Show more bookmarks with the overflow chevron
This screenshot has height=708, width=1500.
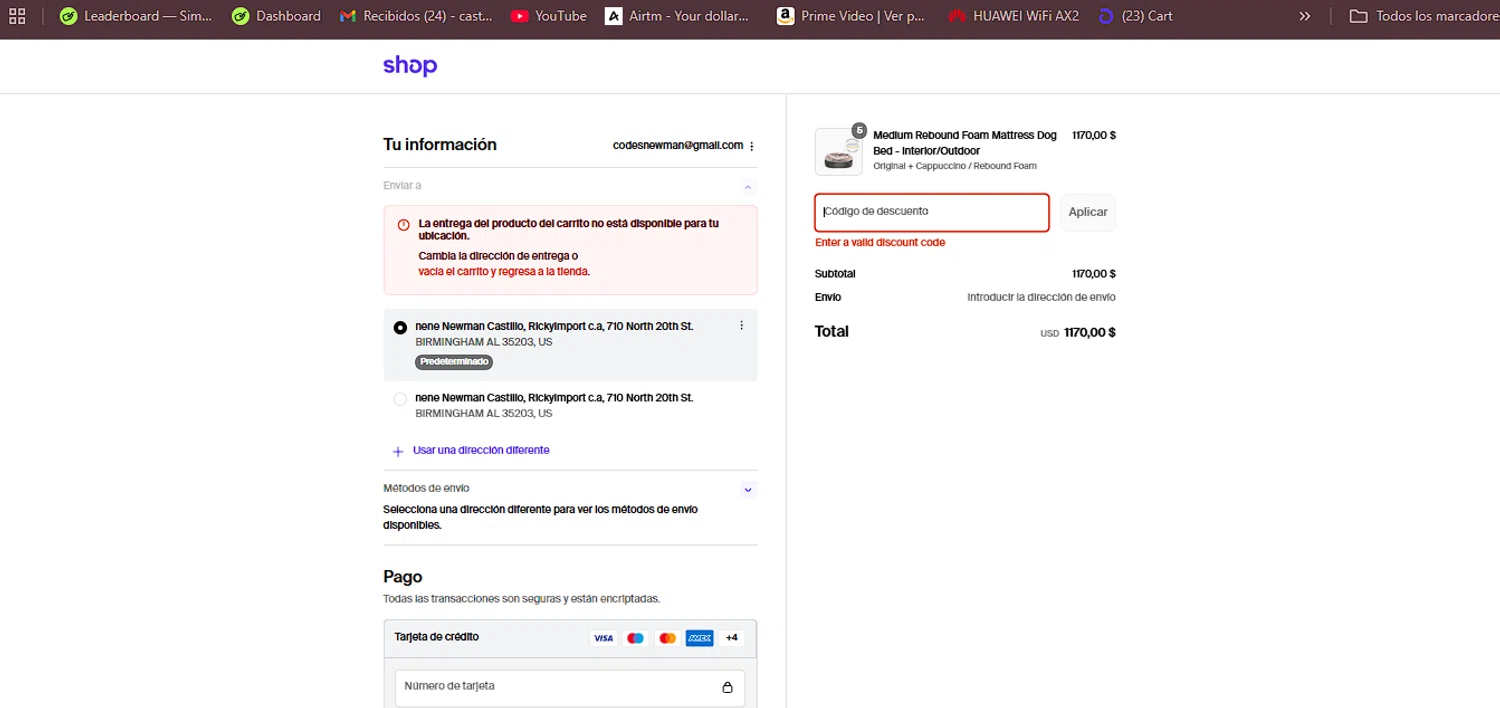click(1304, 16)
